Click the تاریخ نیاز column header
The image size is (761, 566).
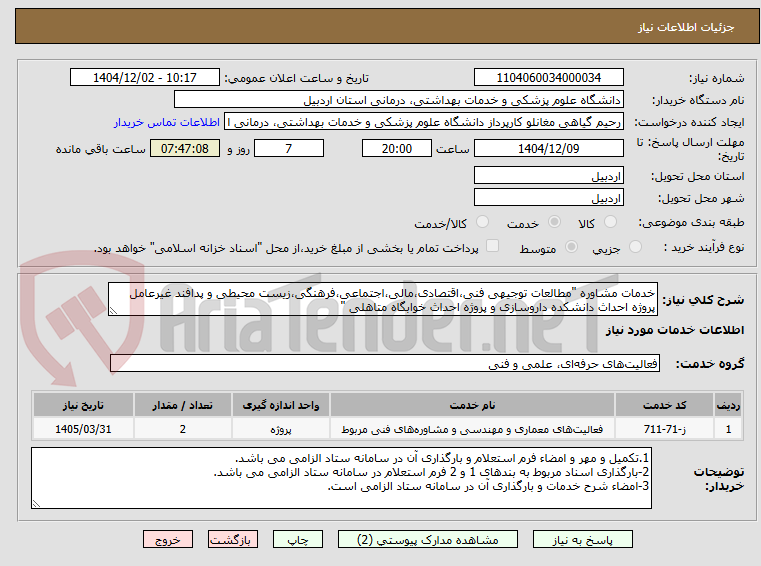click(83, 405)
